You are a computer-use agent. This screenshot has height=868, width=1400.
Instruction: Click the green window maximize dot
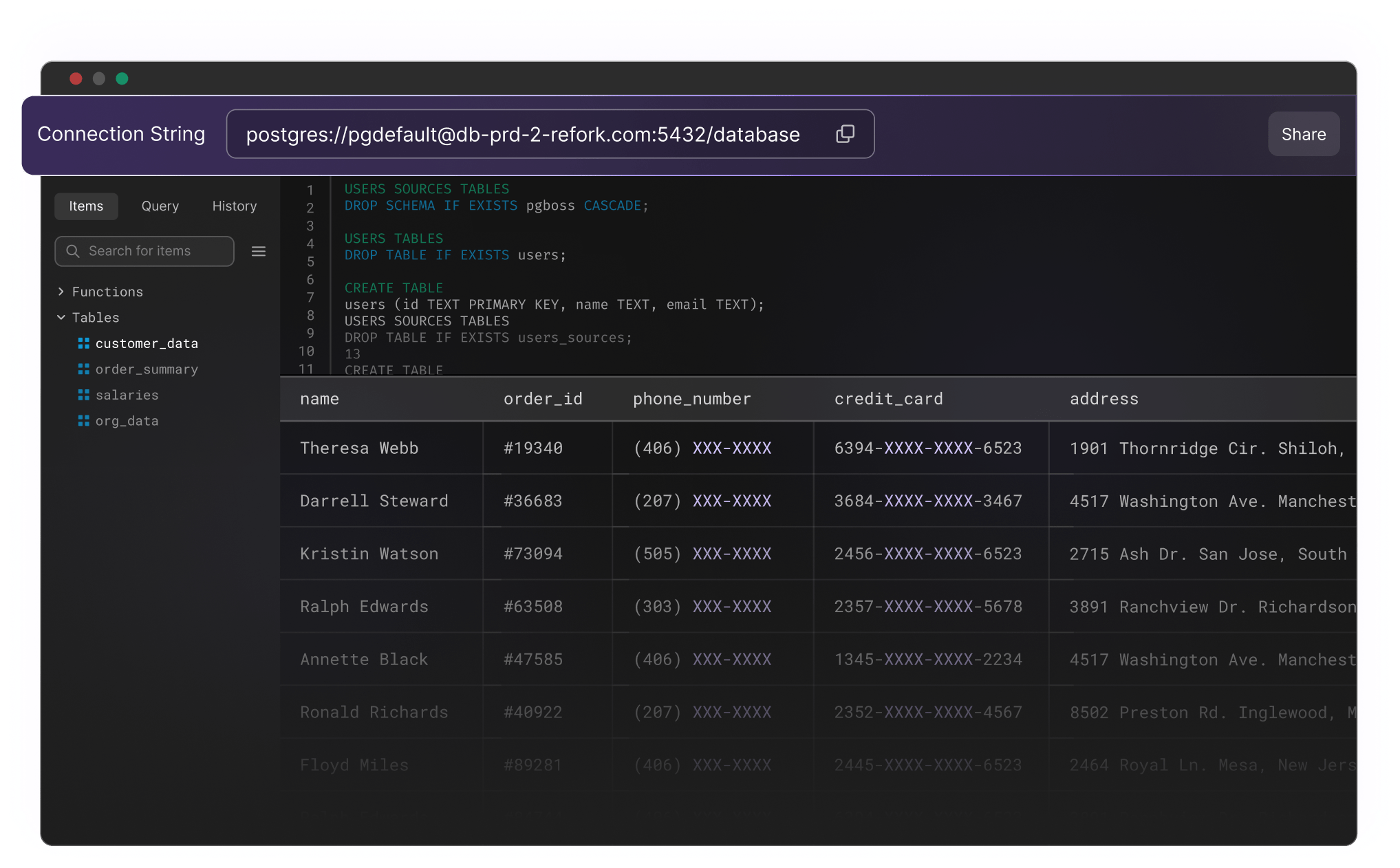(122, 78)
